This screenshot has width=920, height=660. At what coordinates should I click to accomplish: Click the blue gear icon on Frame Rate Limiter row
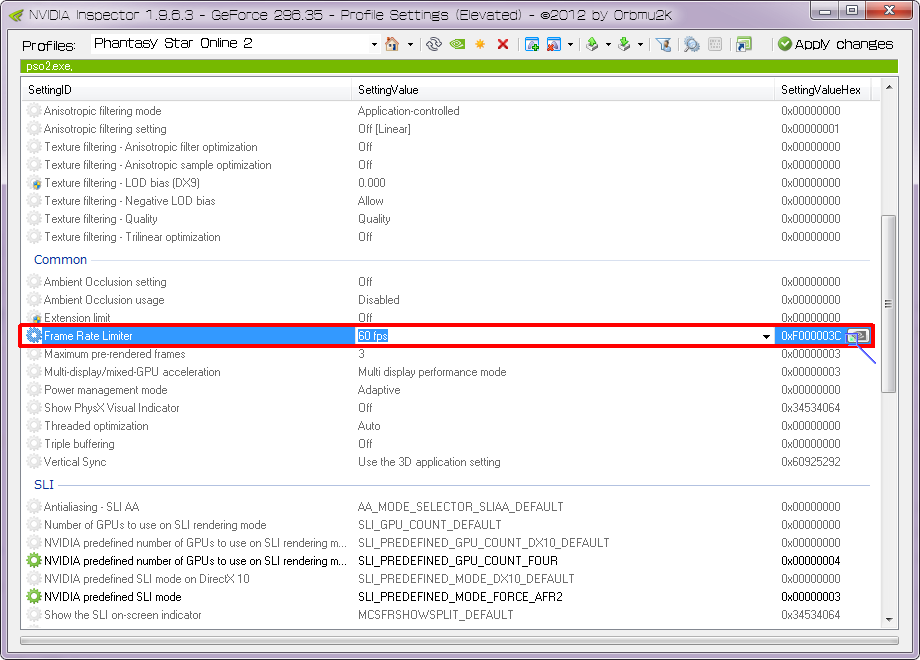(x=34, y=336)
